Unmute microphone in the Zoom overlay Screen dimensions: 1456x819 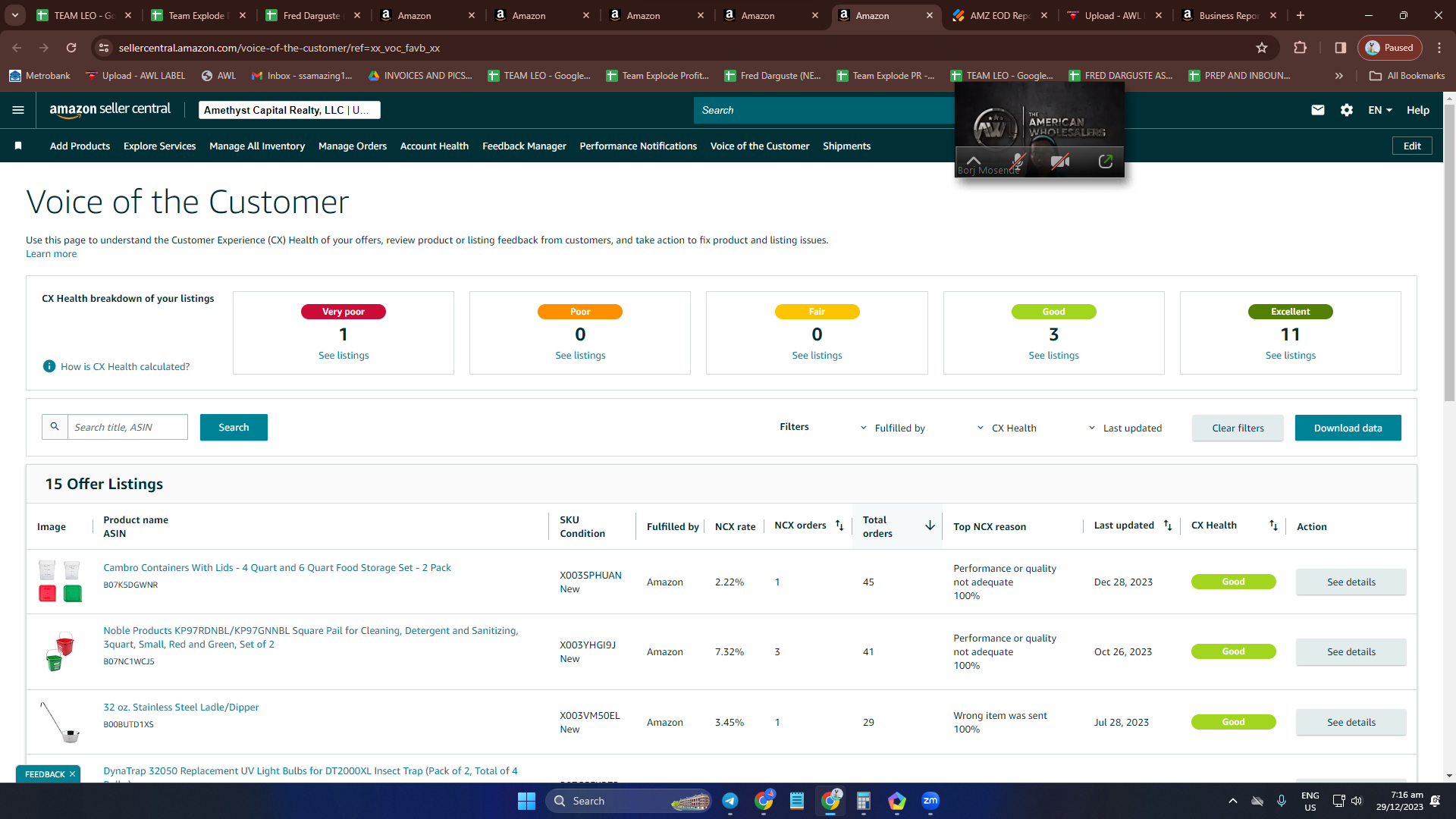1018,161
